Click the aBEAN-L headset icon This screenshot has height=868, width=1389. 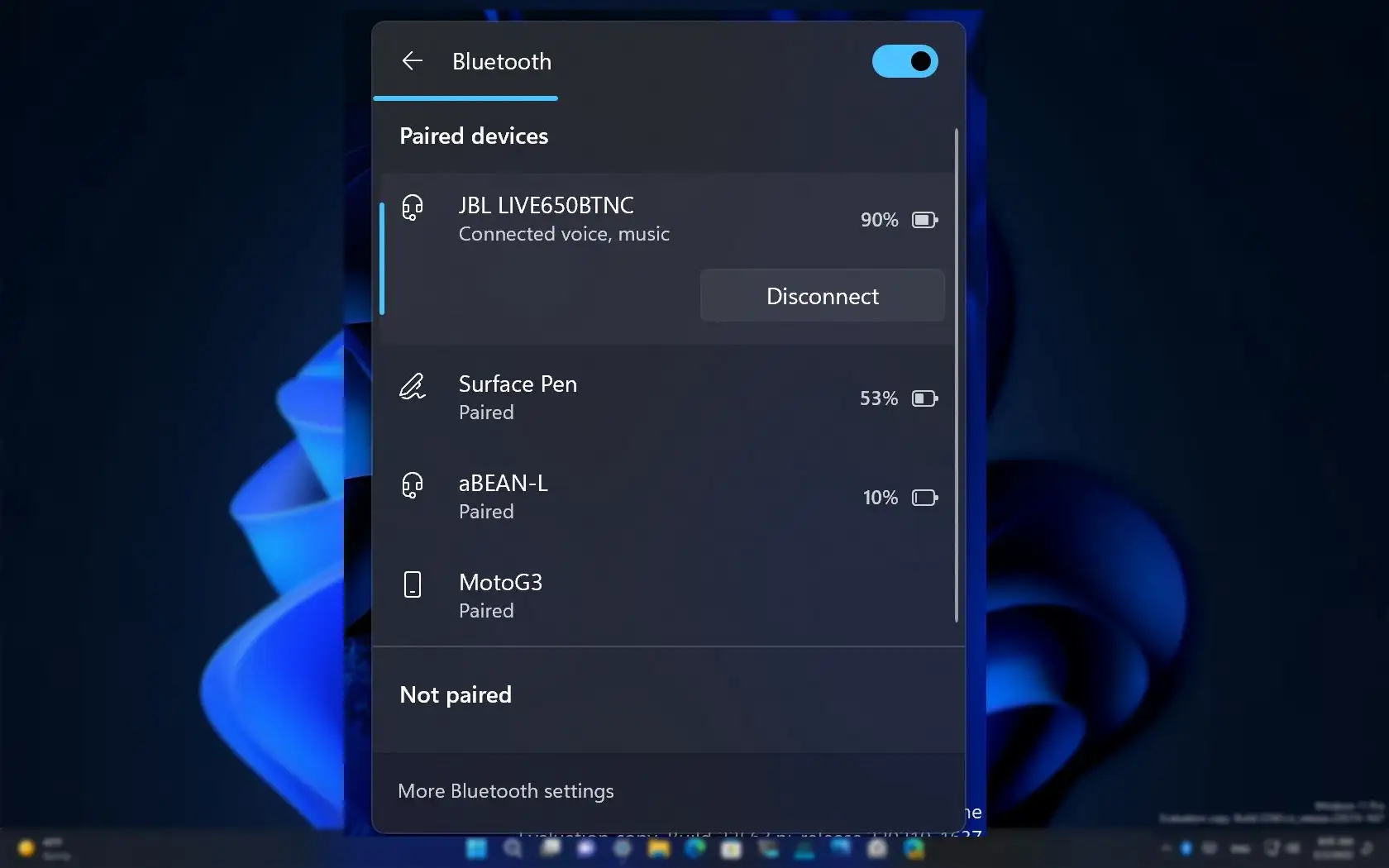(x=413, y=486)
